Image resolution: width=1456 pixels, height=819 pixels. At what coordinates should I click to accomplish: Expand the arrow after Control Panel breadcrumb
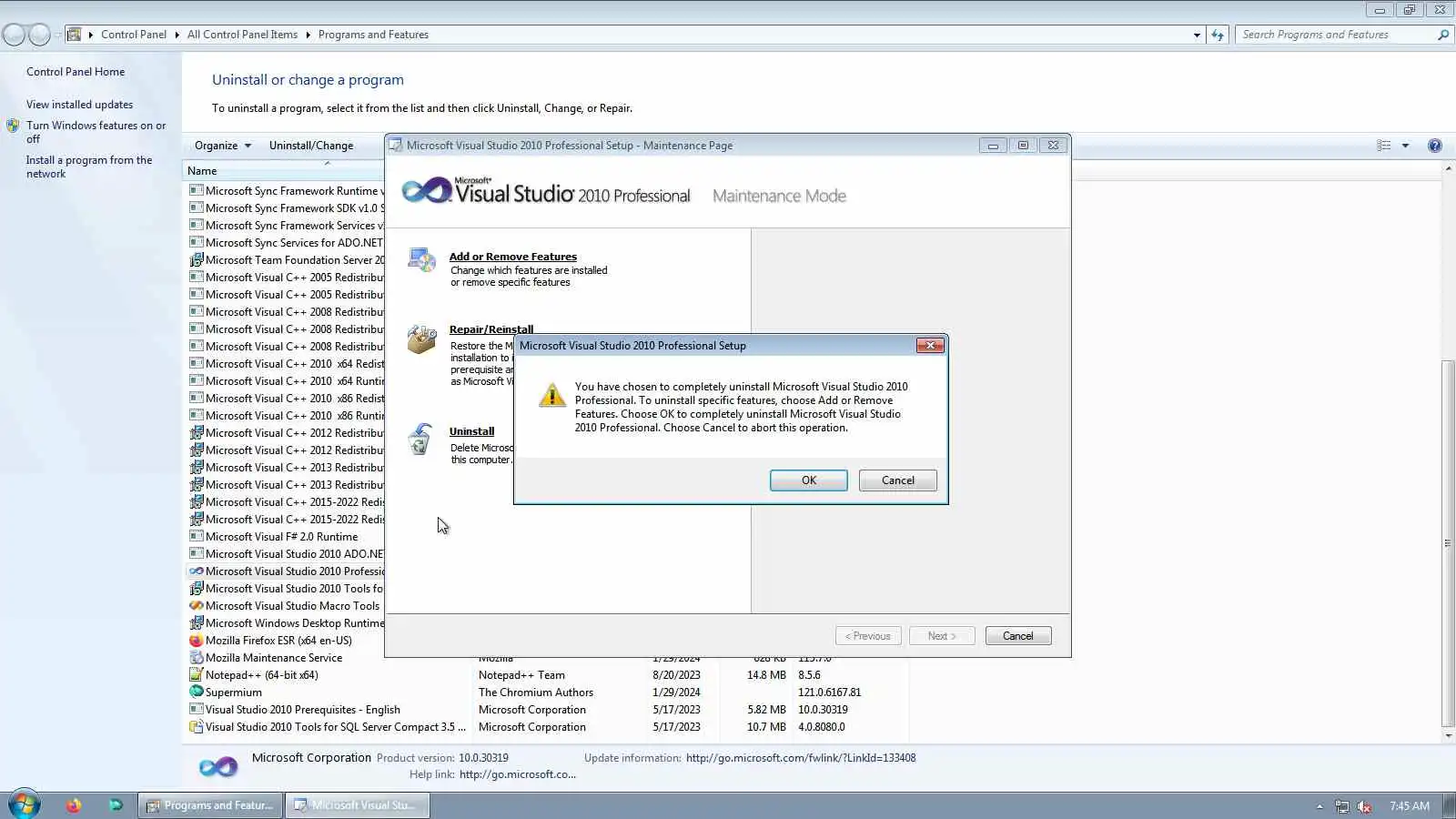pos(177,35)
